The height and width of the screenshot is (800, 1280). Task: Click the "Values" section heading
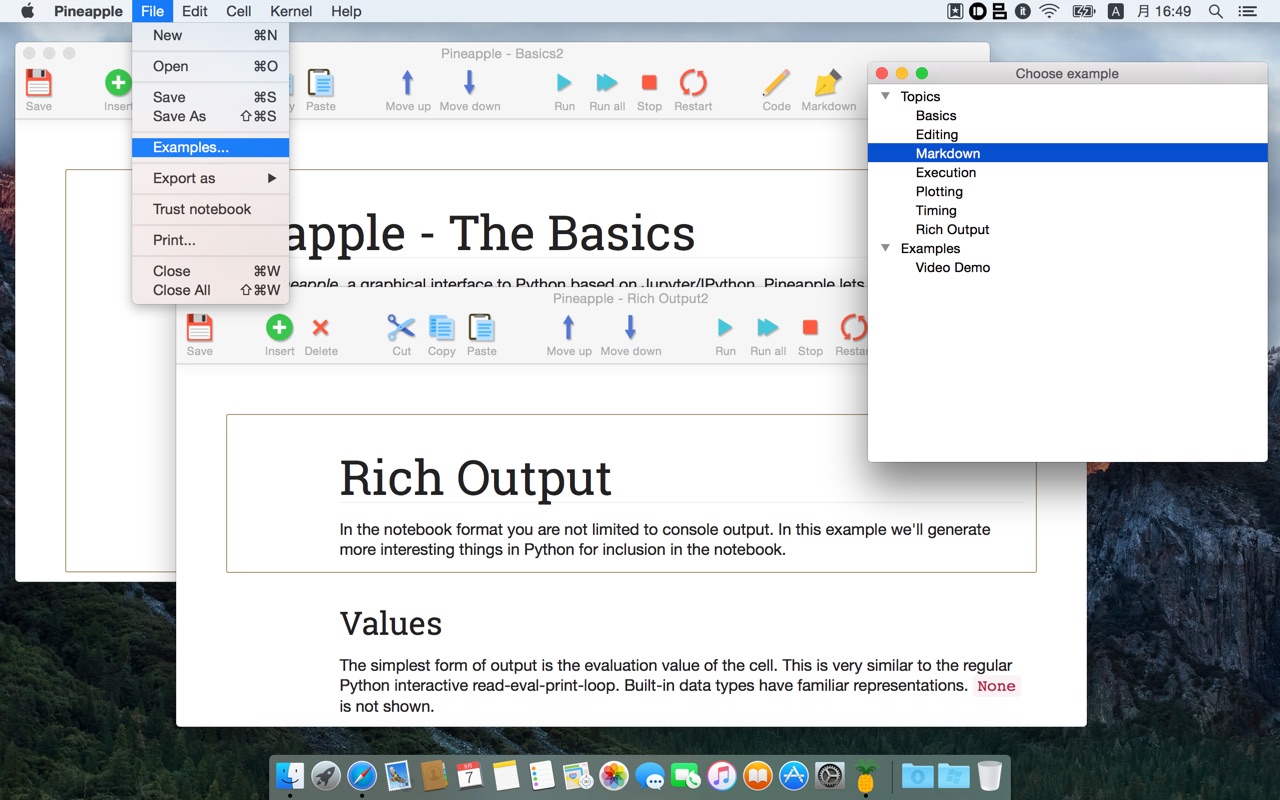[391, 623]
